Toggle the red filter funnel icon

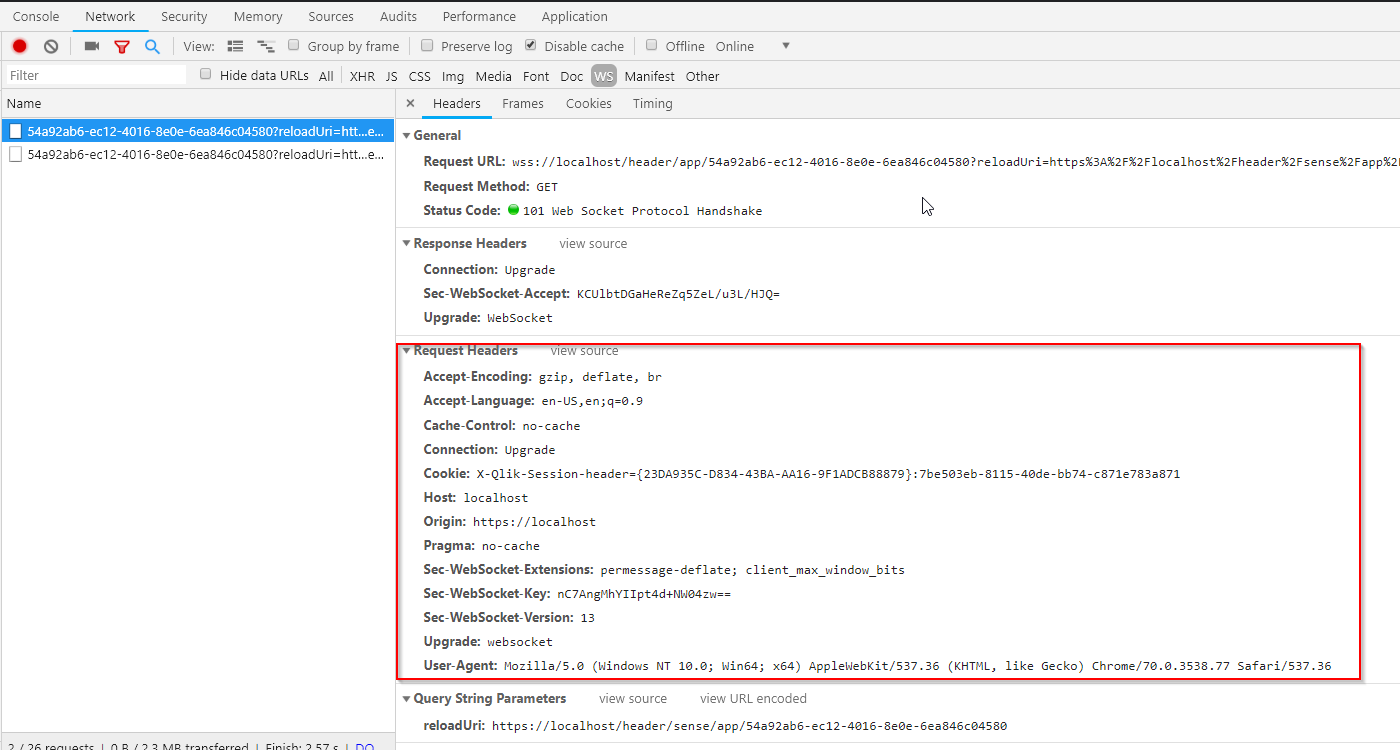click(122, 46)
